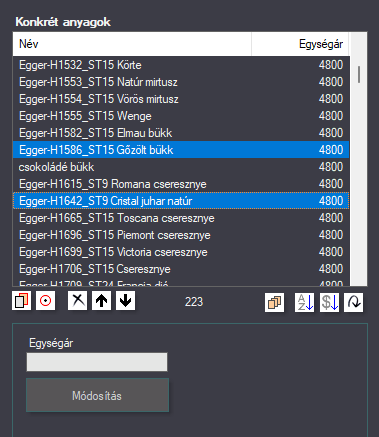The image size is (379, 437).
Task: Sort list by price icon
Action: [329, 303]
